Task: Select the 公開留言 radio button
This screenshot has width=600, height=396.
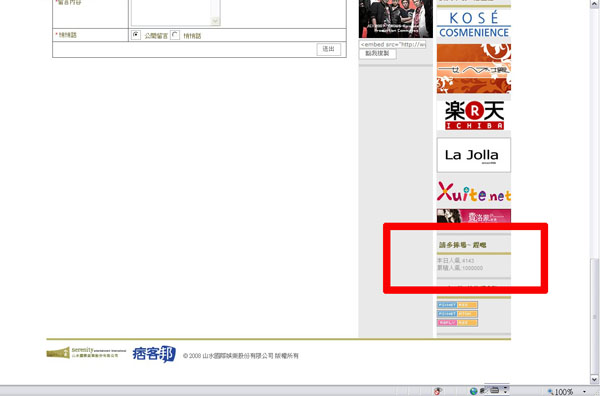Action: coord(136,35)
